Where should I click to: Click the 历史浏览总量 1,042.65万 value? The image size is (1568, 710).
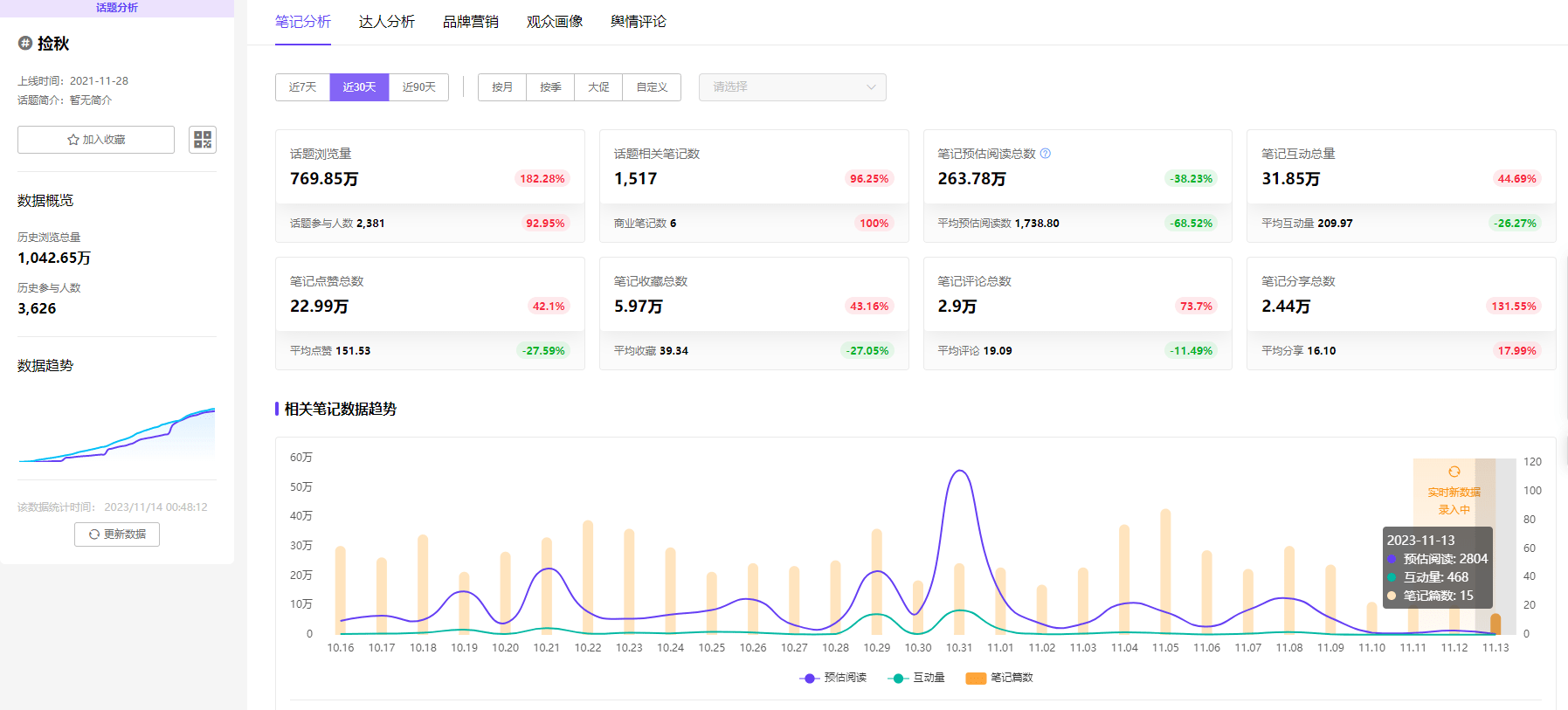(x=54, y=258)
